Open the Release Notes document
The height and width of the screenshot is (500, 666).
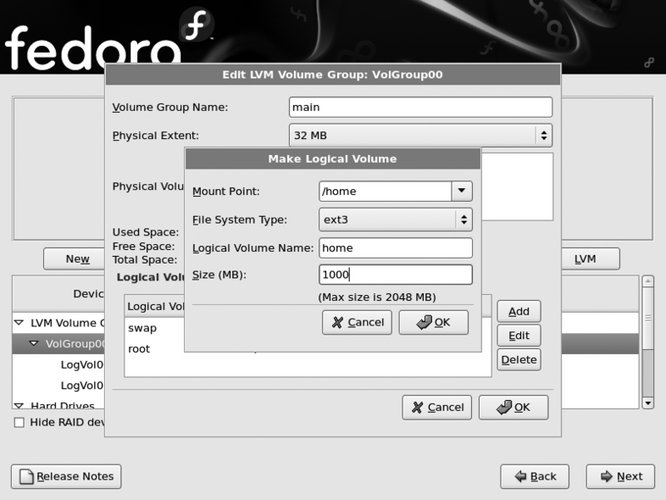[66, 476]
